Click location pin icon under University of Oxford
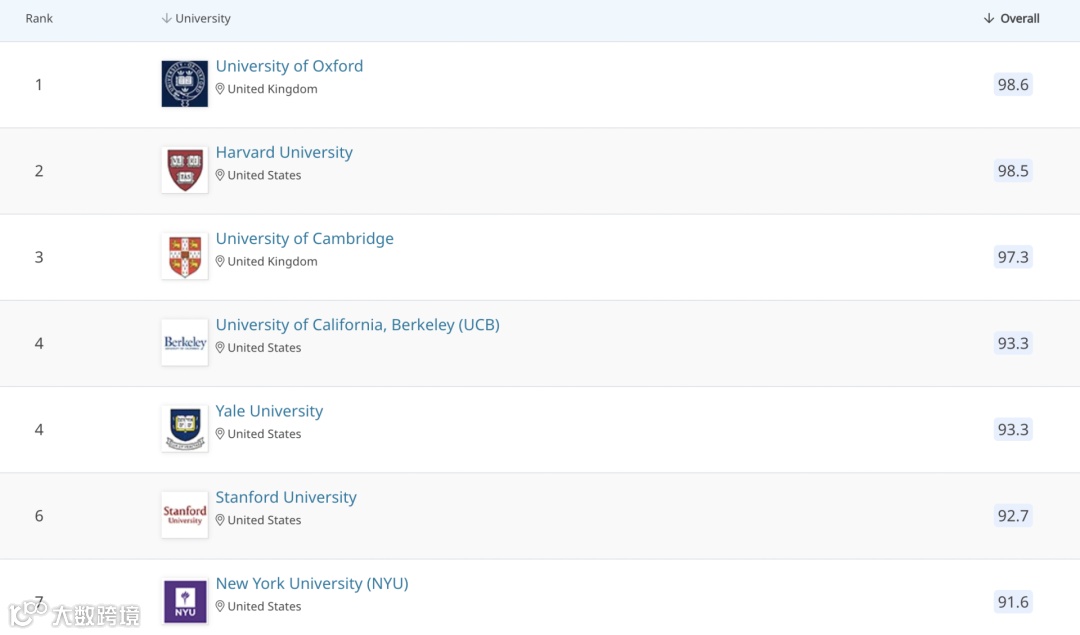This screenshot has height=635, width=1080. [x=221, y=89]
